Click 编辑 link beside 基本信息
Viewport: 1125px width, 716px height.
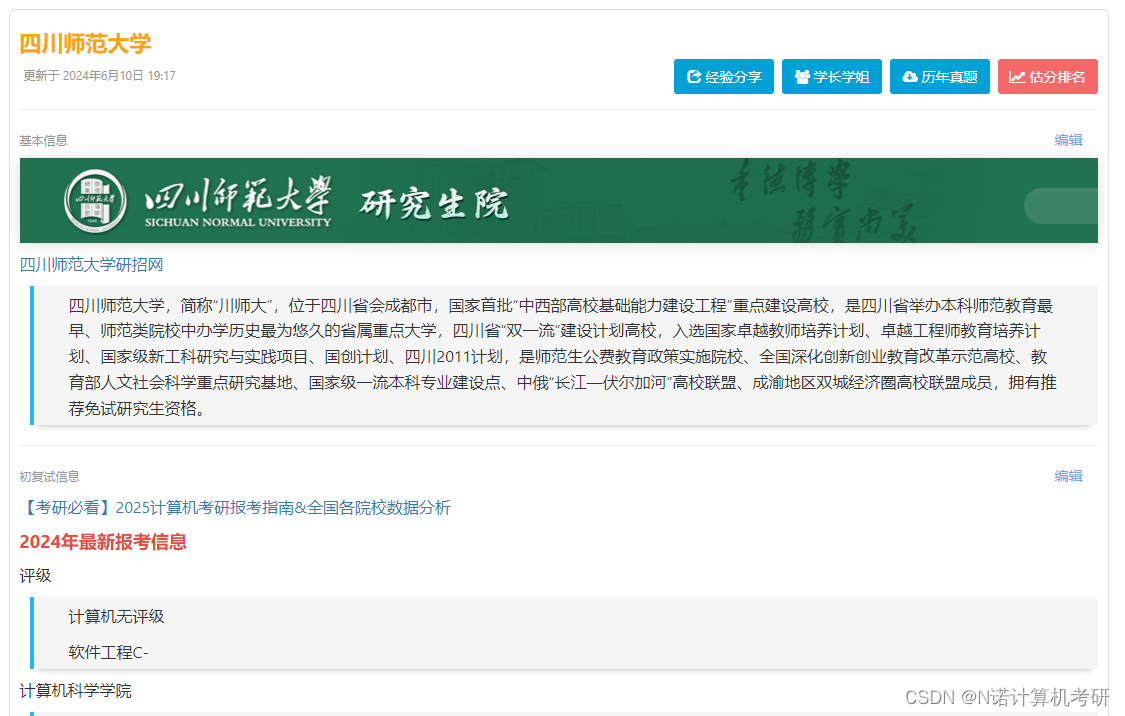pyautogui.click(x=1068, y=140)
